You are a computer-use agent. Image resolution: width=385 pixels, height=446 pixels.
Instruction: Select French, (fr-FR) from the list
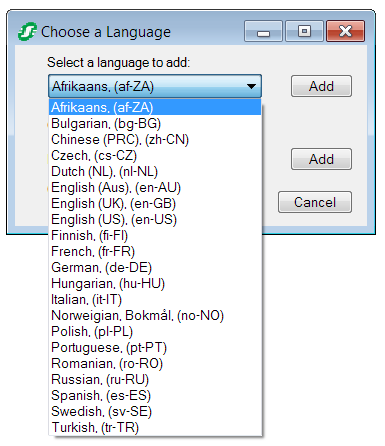(155, 252)
